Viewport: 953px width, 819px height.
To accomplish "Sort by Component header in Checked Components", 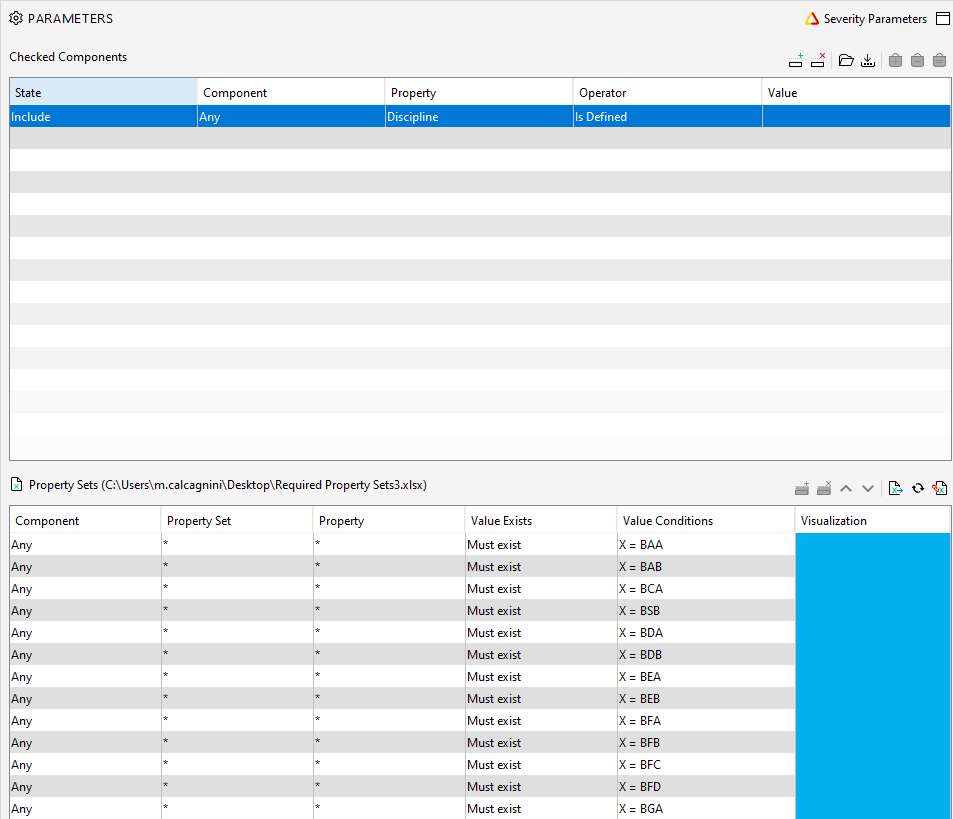I will coord(291,92).
